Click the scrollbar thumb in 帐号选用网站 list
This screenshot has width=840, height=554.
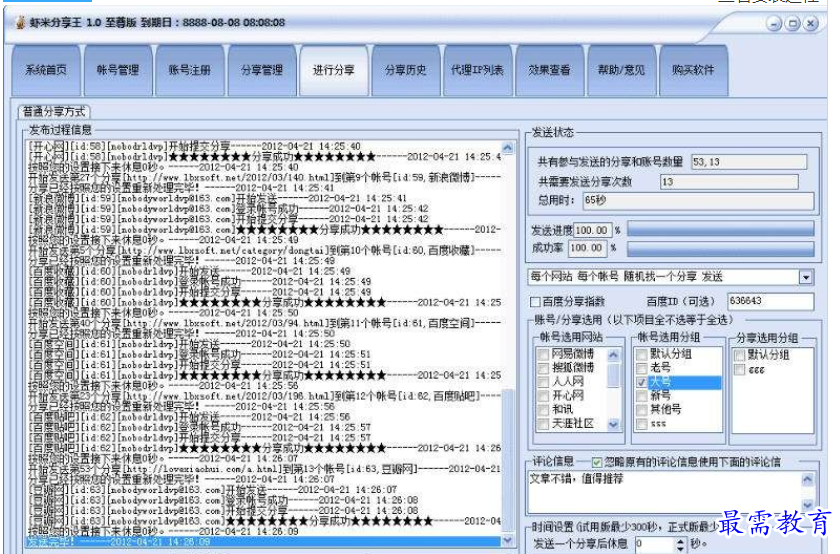click(x=613, y=375)
